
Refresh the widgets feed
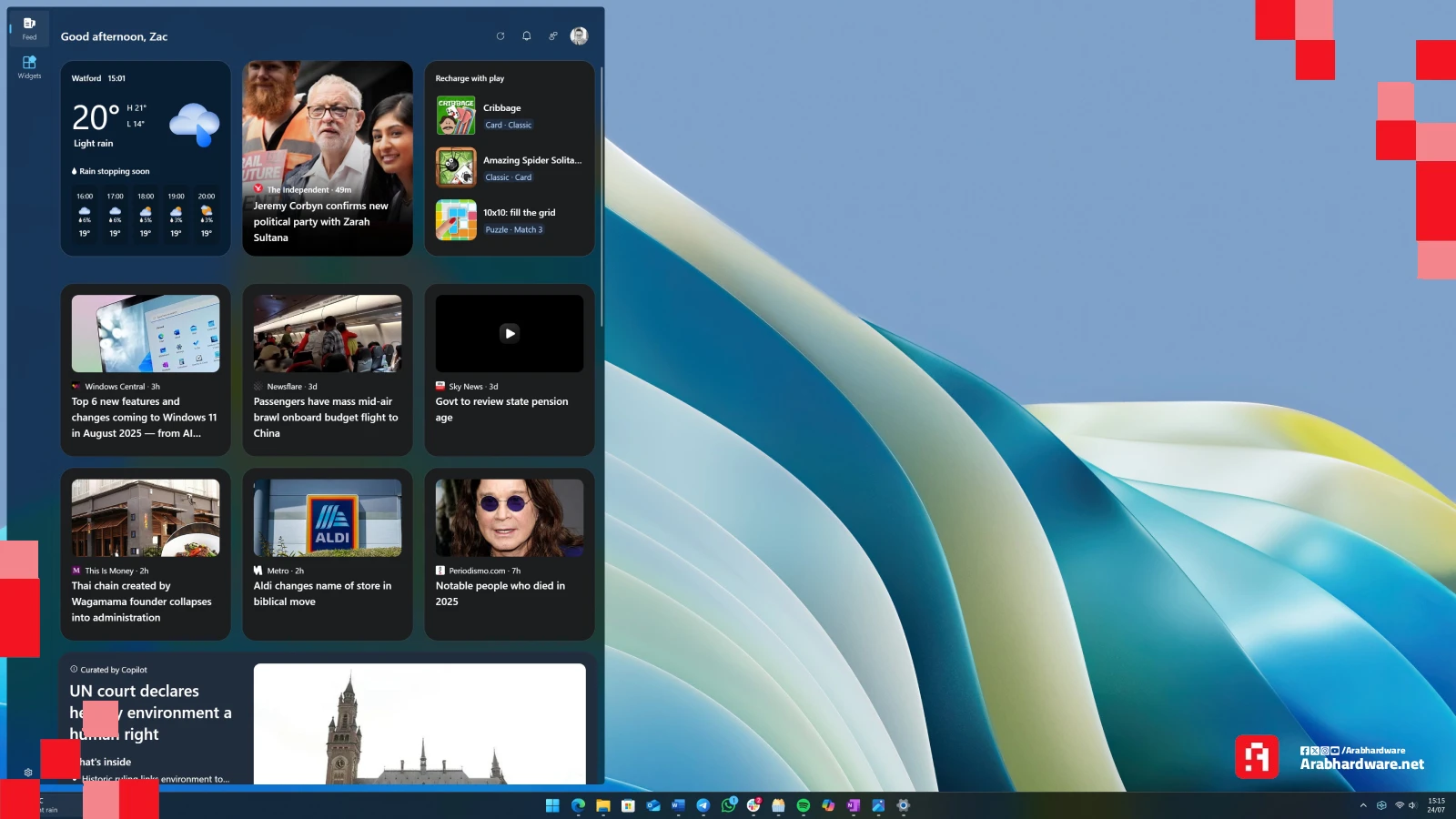pyautogui.click(x=500, y=36)
